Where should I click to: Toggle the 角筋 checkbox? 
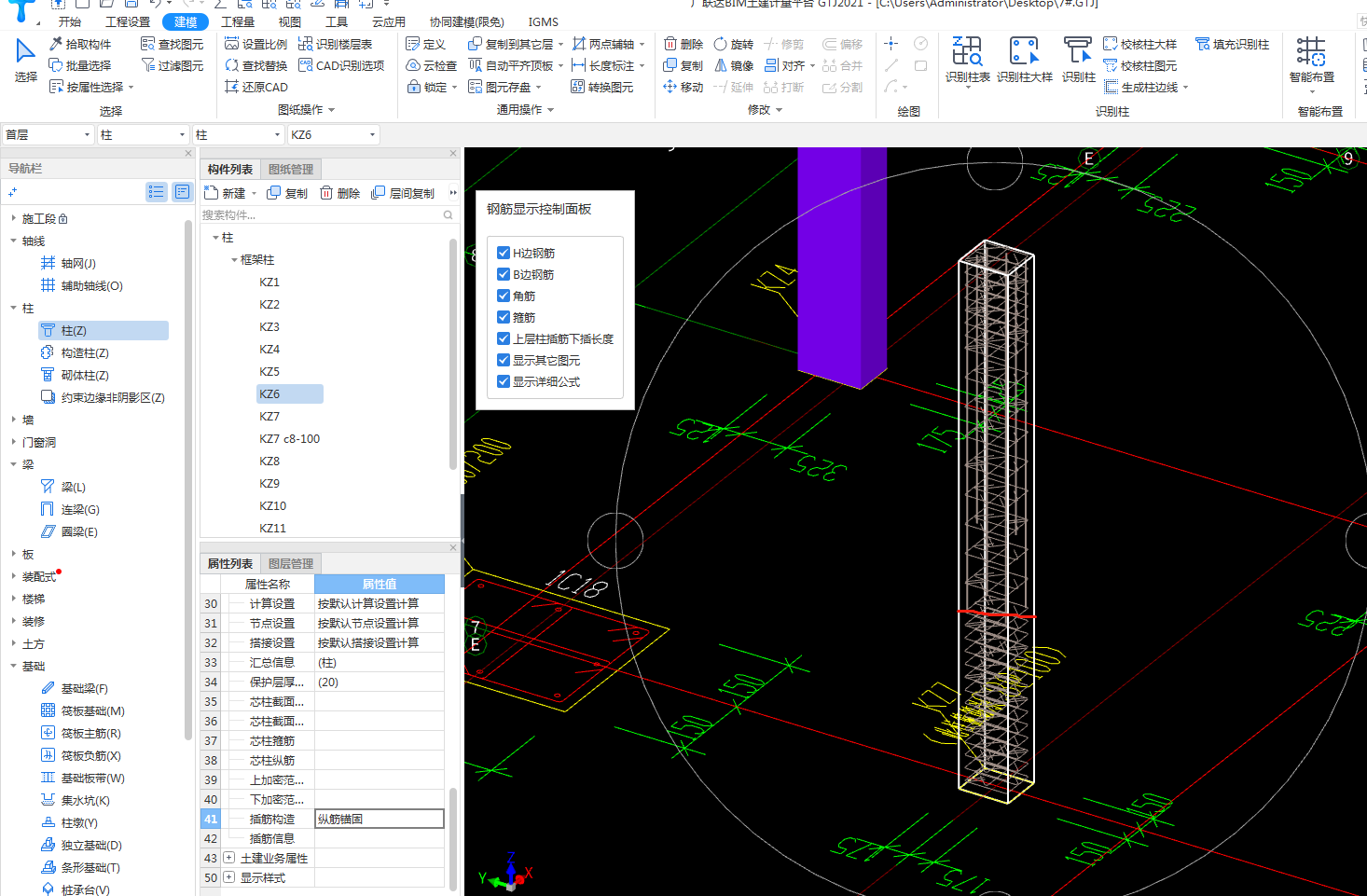tap(504, 296)
